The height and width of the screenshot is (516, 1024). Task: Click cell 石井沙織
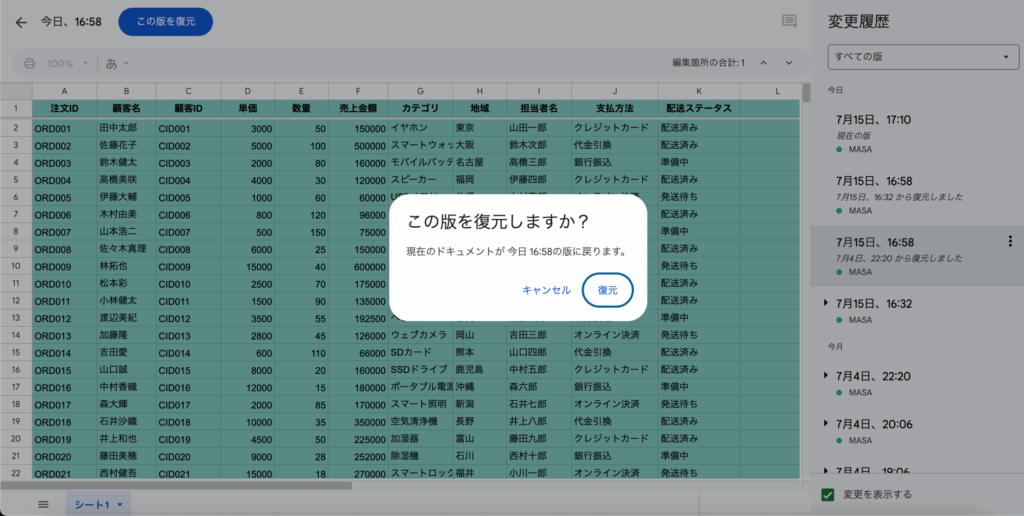click(x=126, y=421)
